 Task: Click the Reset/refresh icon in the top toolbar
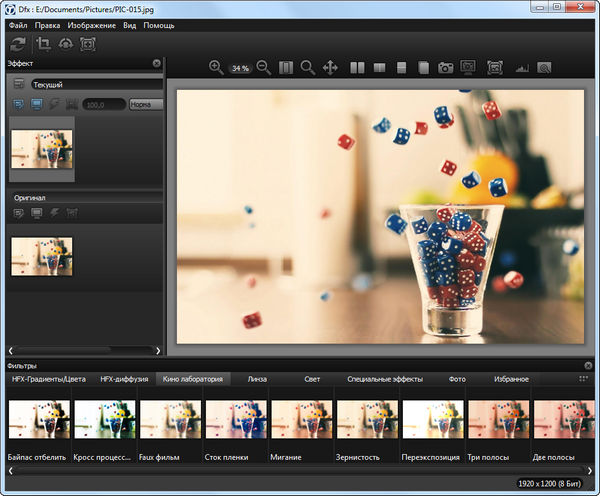click(17, 43)
